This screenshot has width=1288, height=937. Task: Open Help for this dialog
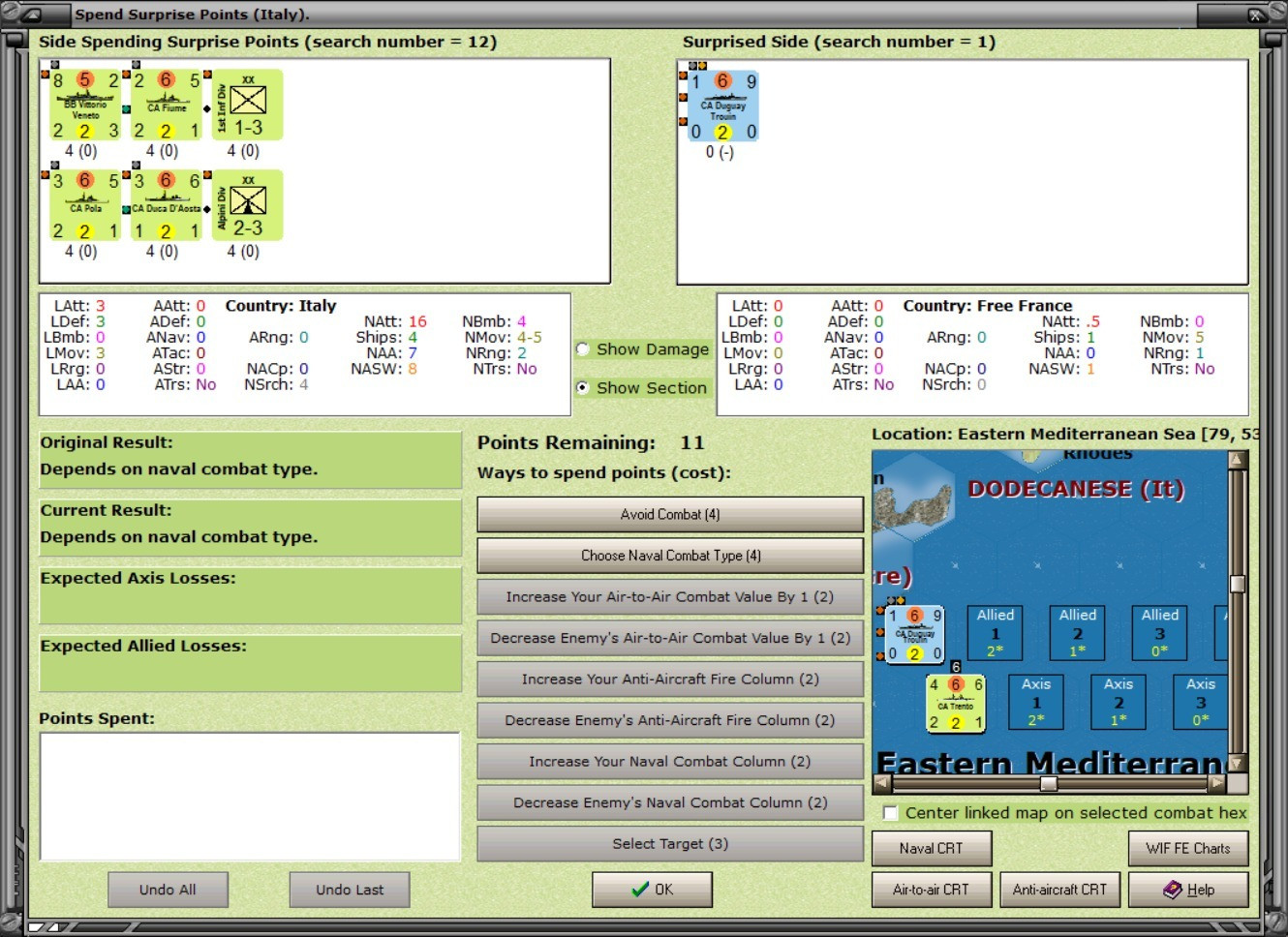click(1188, 890)
